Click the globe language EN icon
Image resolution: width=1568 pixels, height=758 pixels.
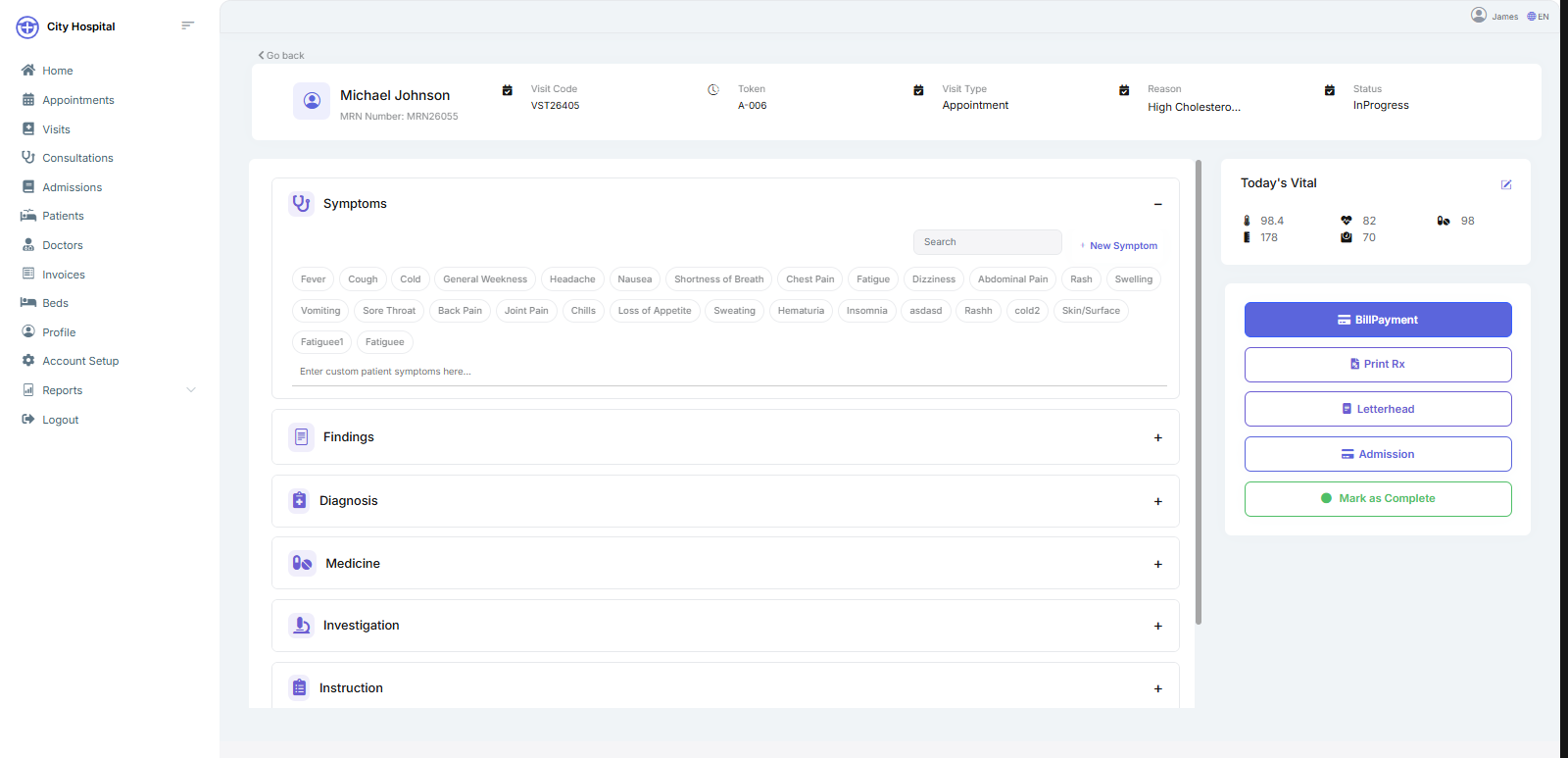click(x=1532, y=17)
